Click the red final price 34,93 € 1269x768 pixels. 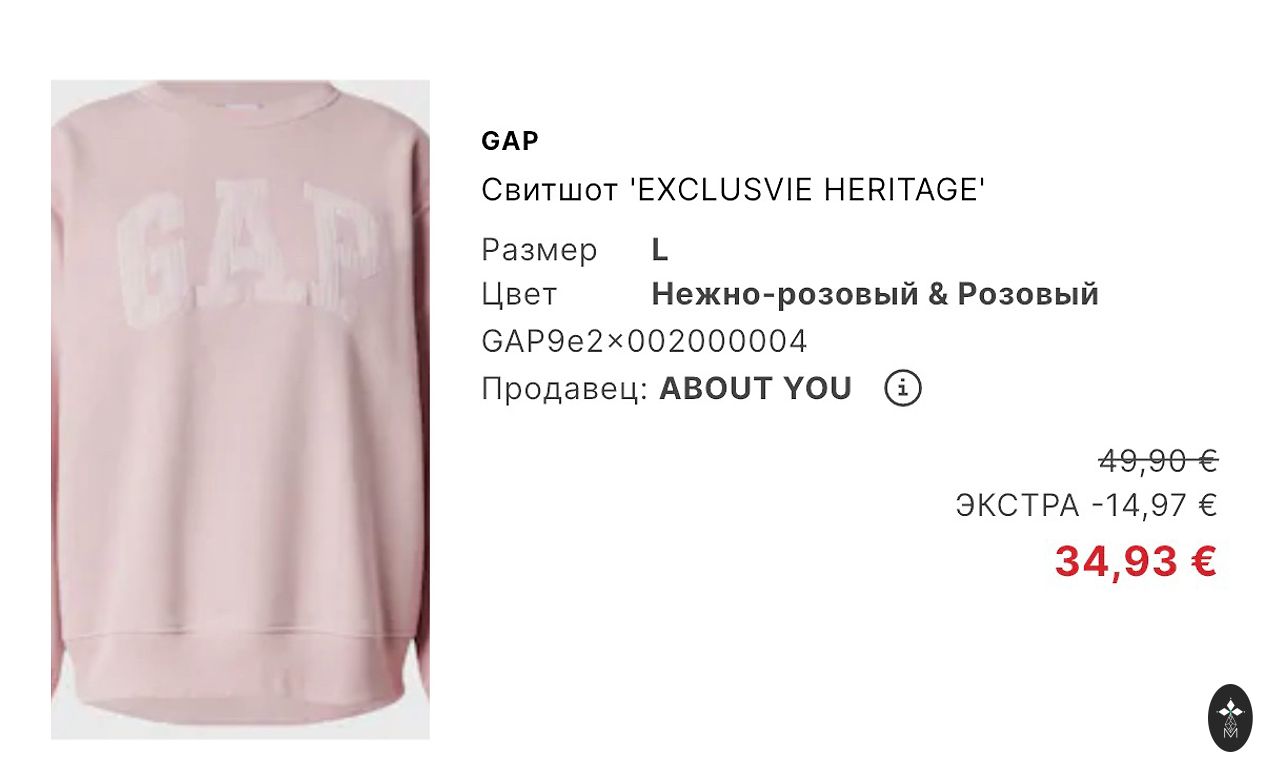[1136, 561]
